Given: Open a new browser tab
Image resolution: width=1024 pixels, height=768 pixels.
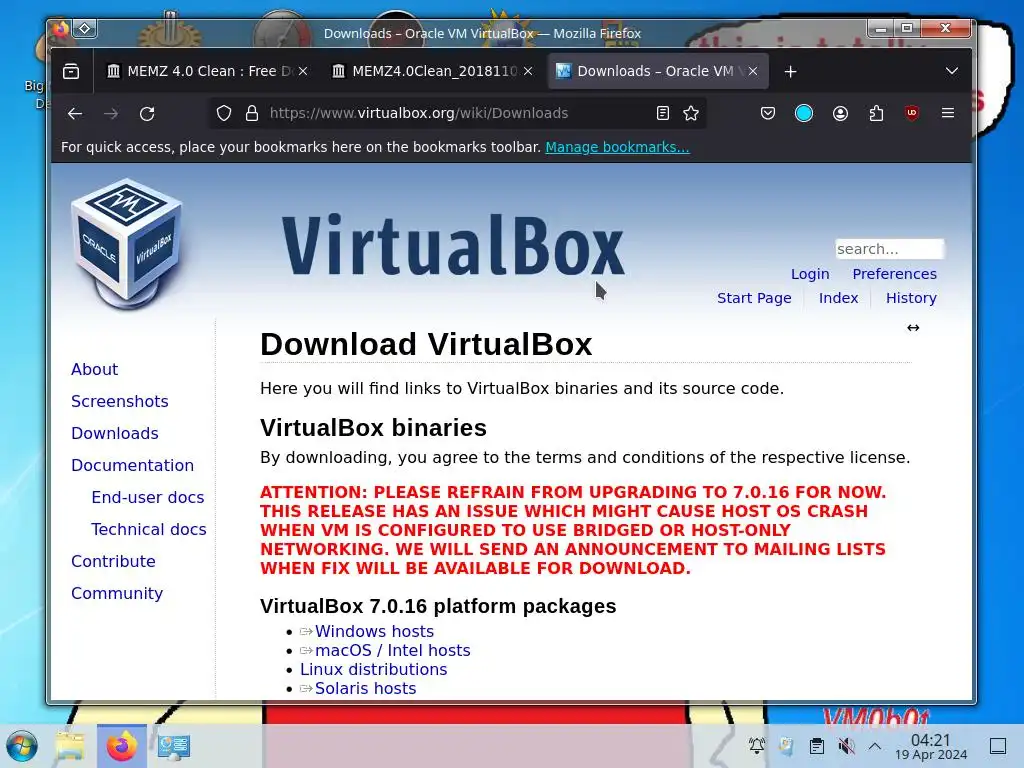Looking at the screenshot, I should tap(790, 71).
